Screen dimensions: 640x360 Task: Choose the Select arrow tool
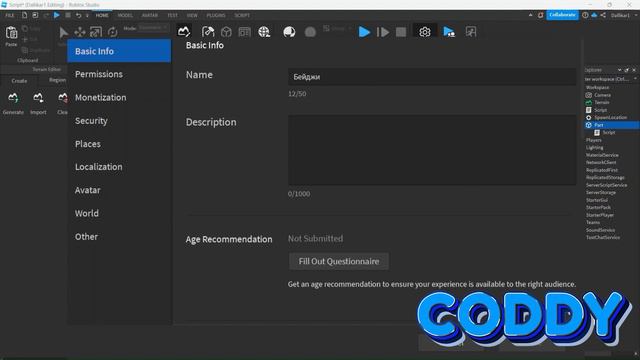coord(64,32)
